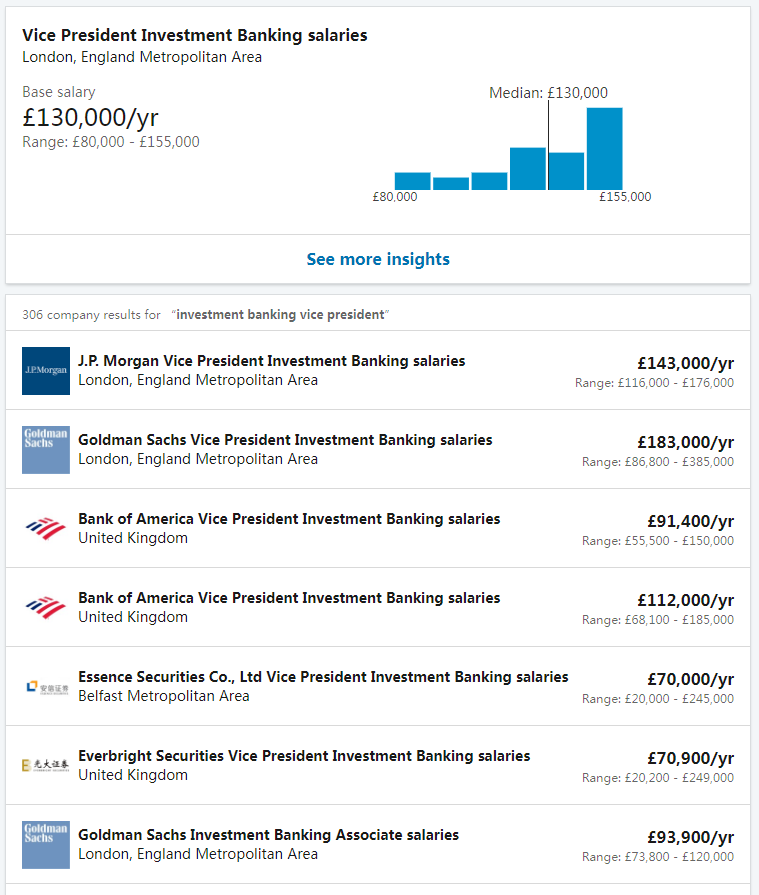The width and height of the screenshot is (759, 895).
Task: Click the £70,900/yr salary figure
Action: click(690, 758)
